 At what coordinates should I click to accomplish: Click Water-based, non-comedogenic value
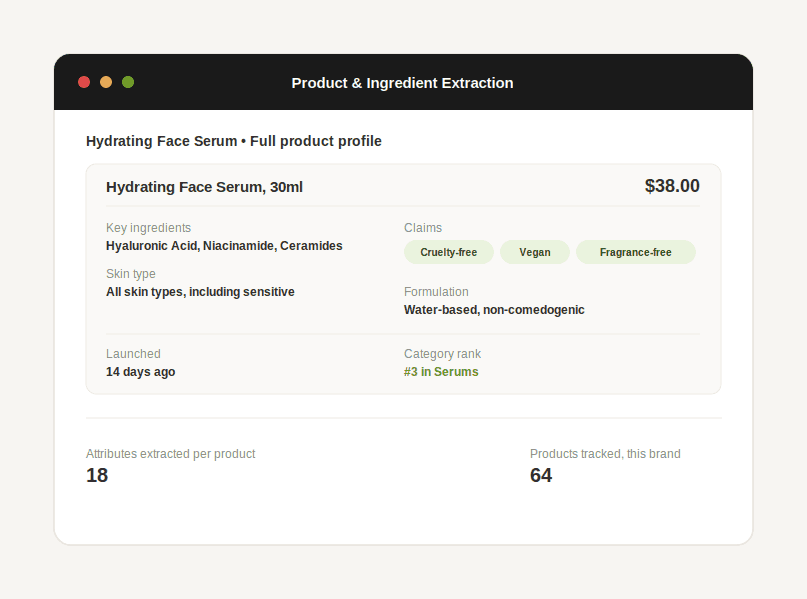click(x=494, y=310)
